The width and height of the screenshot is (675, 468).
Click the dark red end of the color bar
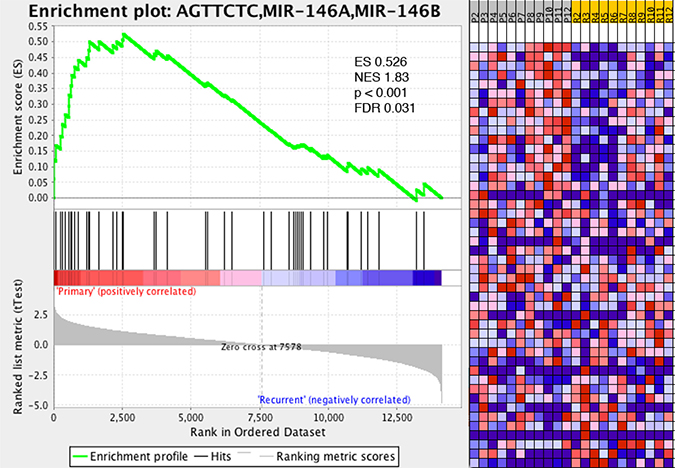58,277
